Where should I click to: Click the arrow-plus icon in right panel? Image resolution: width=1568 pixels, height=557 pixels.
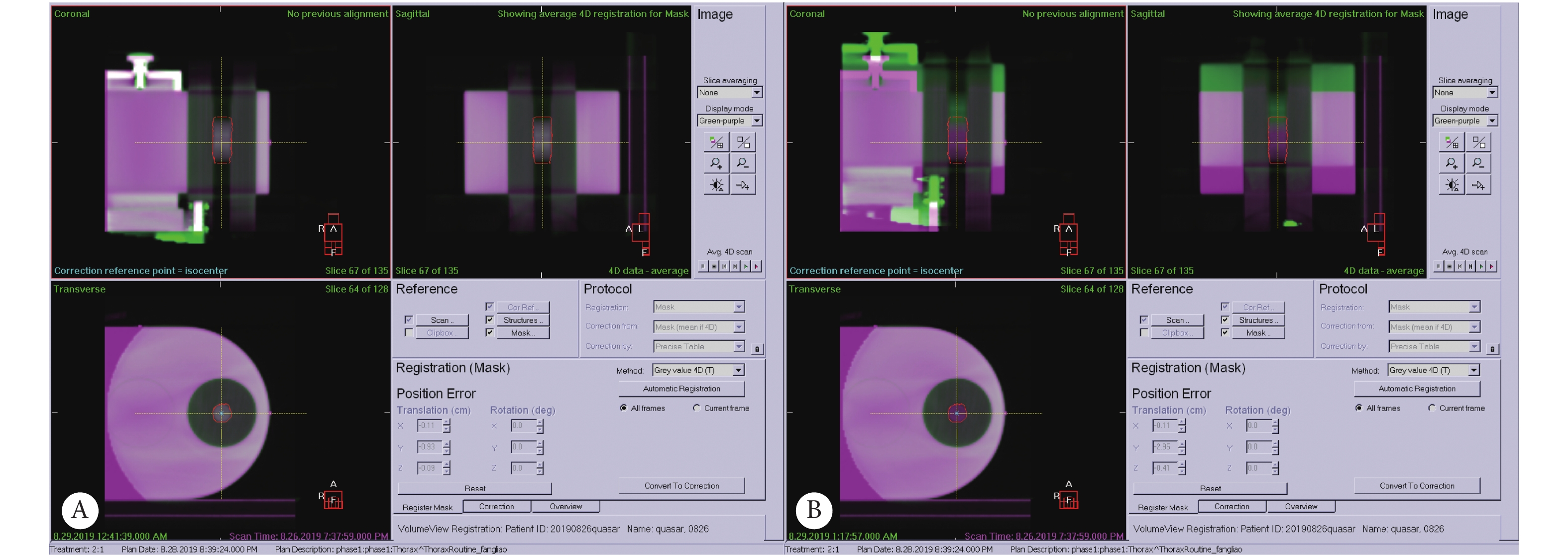[x=1478, y=185]
